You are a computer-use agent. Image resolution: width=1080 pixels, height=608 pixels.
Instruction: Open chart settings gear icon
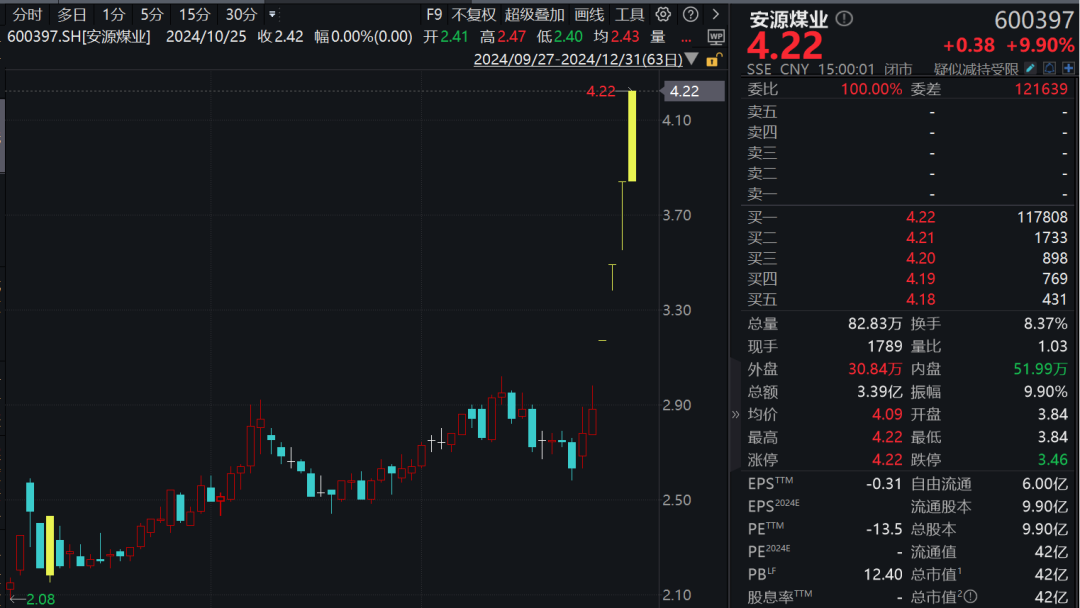click(x=663, y=14)
